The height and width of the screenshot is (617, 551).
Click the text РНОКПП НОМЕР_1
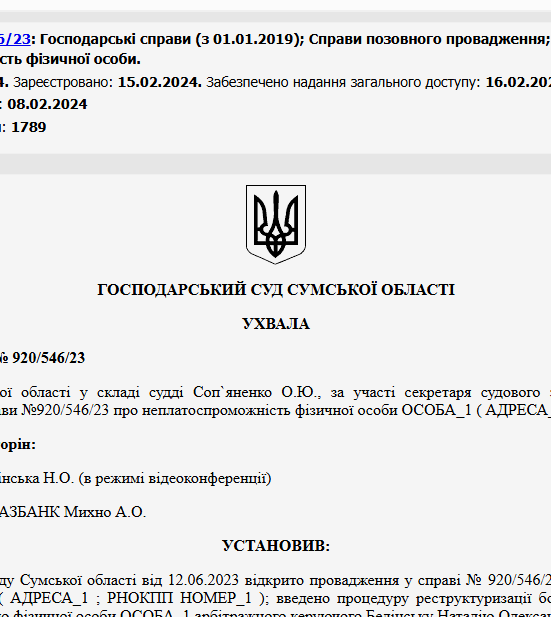179,598
